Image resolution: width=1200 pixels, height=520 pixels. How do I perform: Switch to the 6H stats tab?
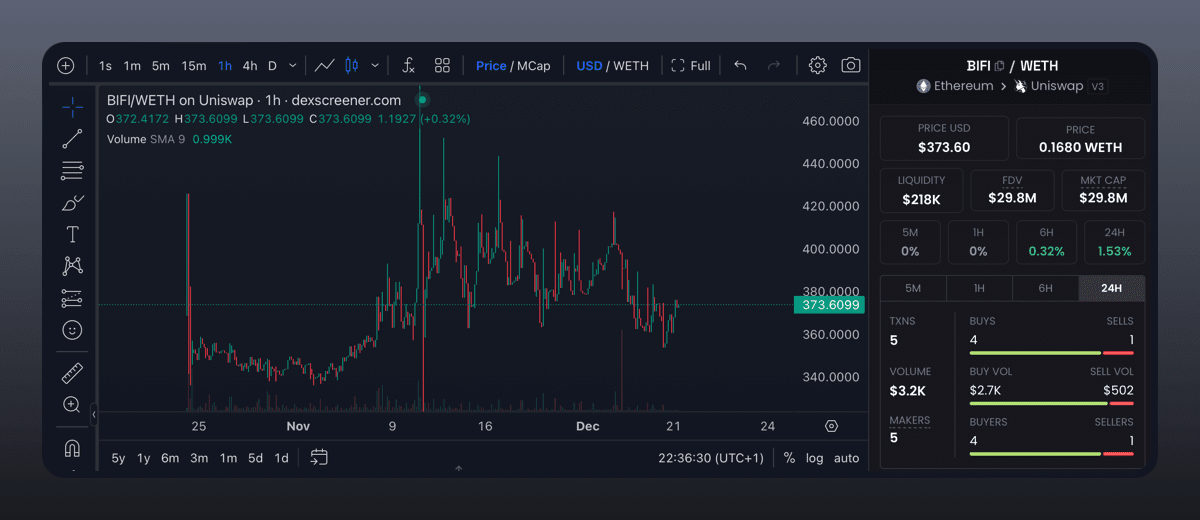(x=1045, y=288)
